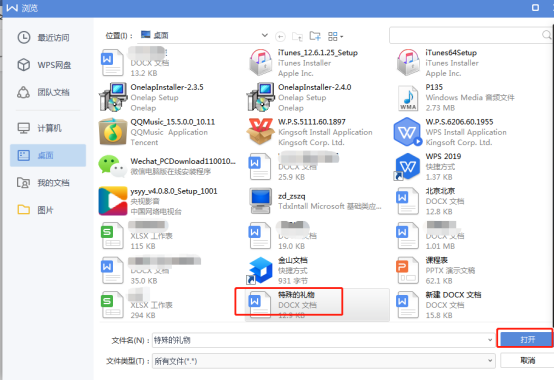
Task: Select the 金山文档 shortcut icon
Action: [x=260, y=271]
